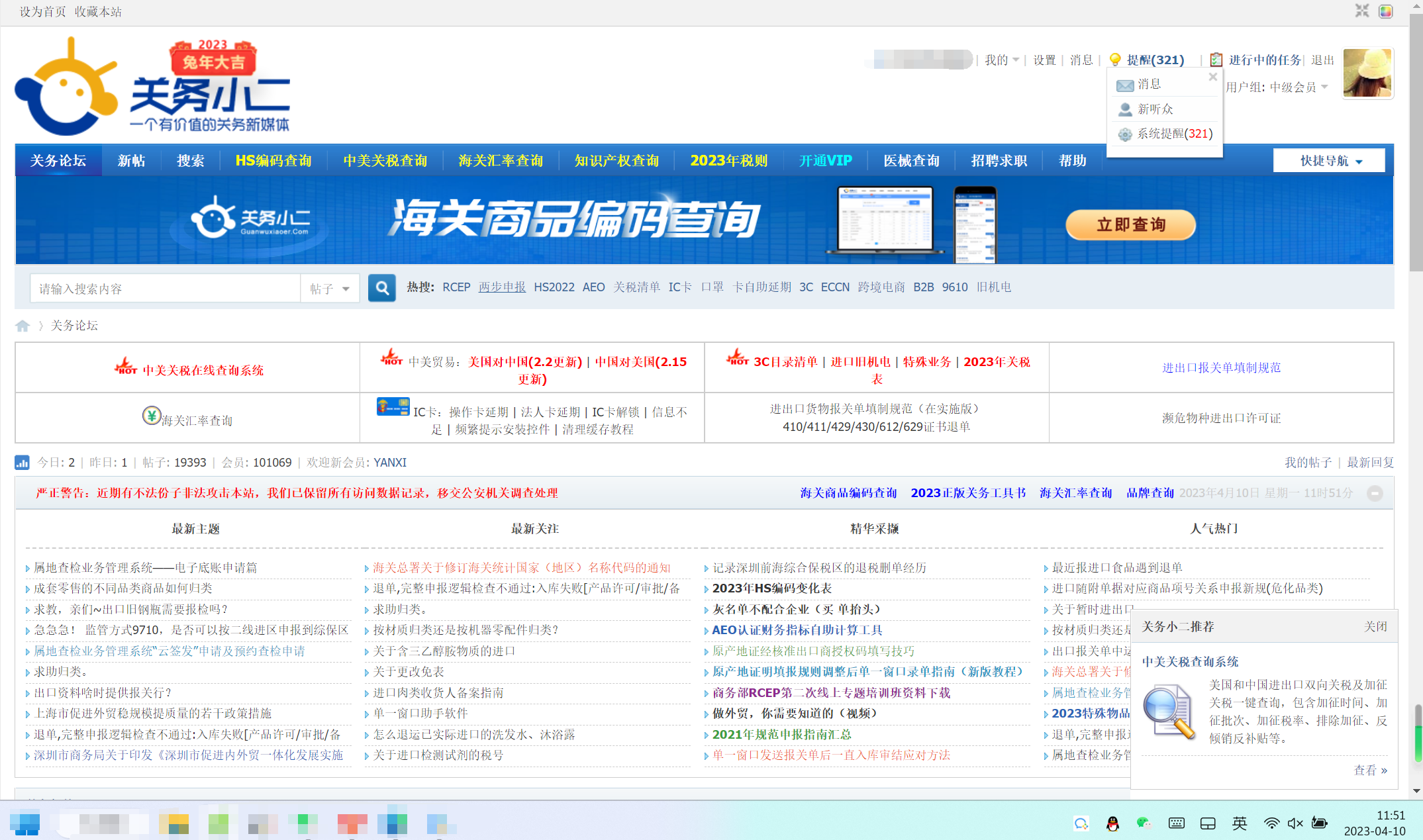
Task: Open 中美关税在线查询系统 link
Action: 203,370
